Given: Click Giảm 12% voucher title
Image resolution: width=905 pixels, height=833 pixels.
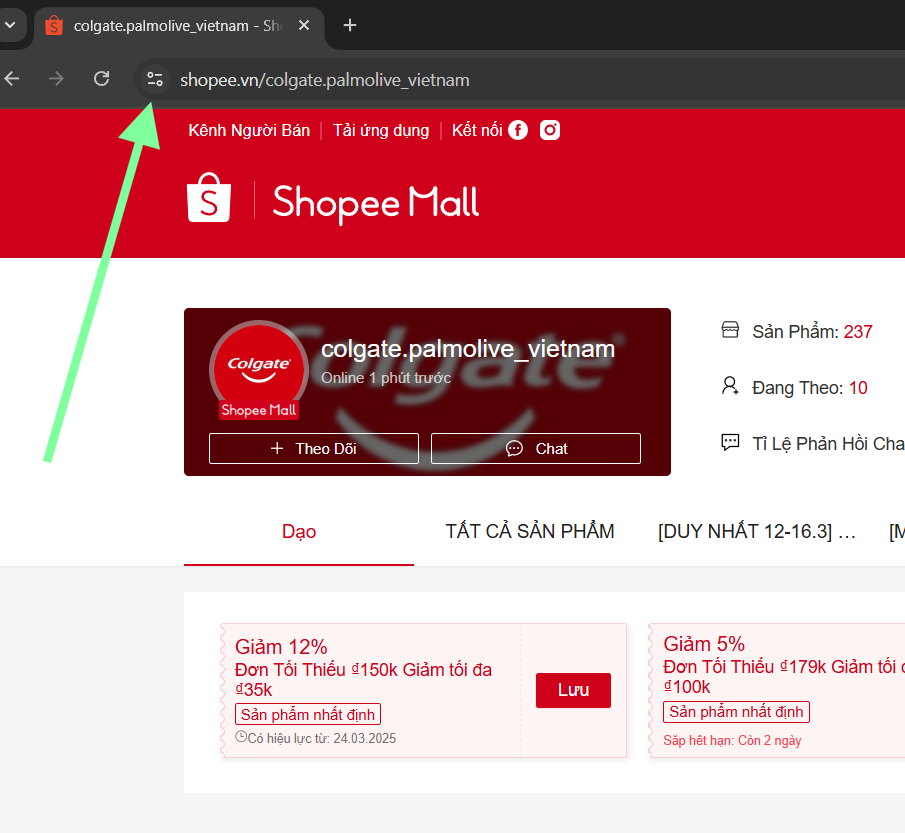Looking at the screenshot, I should click(281, 647).
